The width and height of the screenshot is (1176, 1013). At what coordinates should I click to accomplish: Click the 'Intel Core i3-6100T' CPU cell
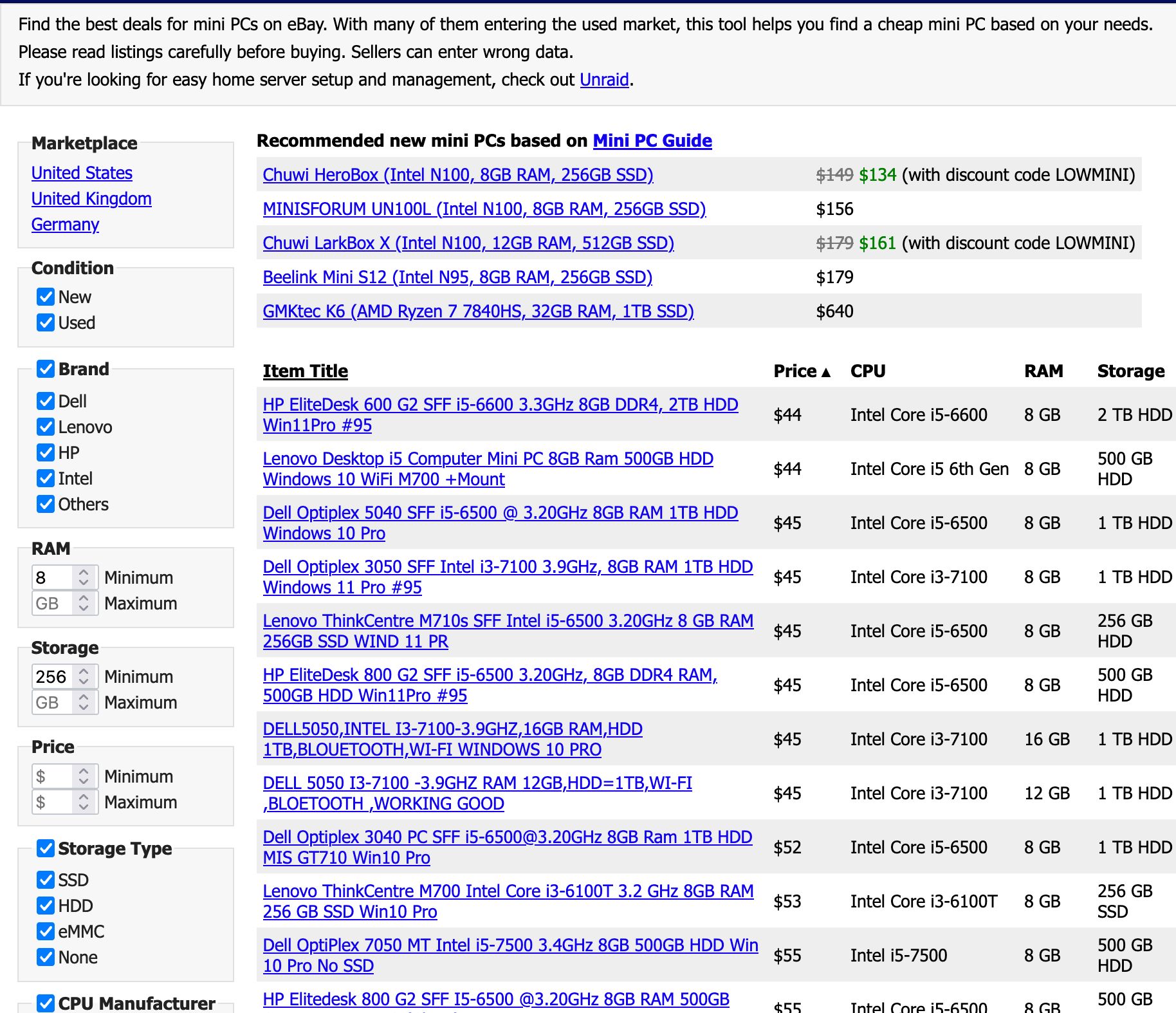pos(924,901)
